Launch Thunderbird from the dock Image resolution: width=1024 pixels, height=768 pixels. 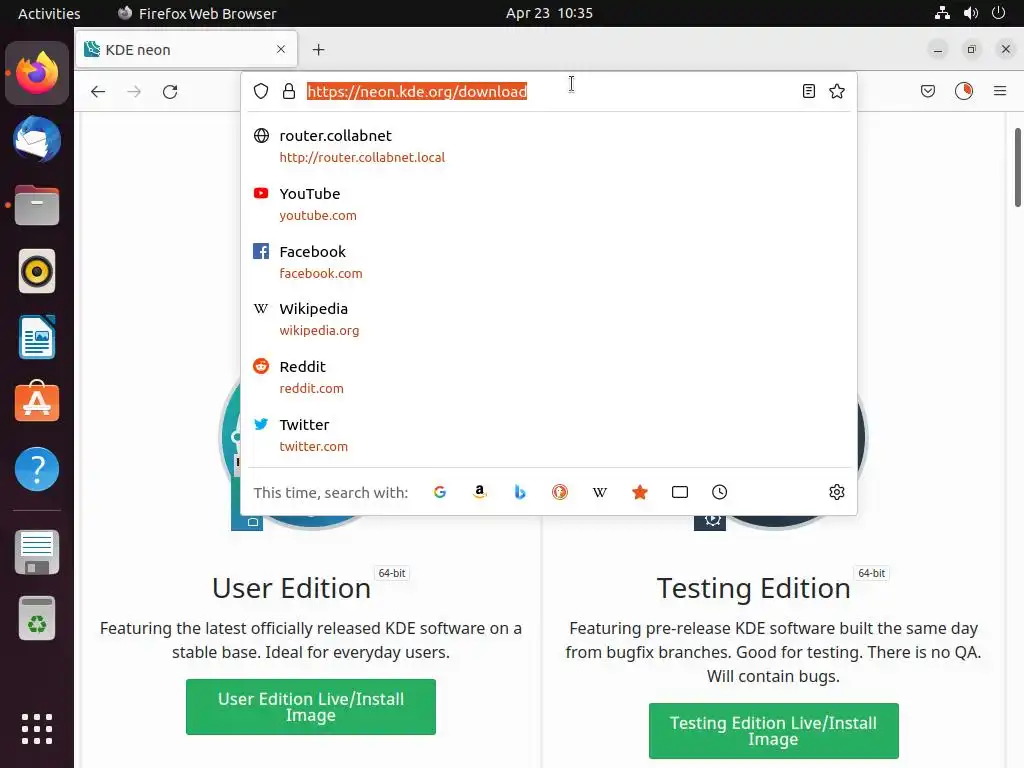37,139
